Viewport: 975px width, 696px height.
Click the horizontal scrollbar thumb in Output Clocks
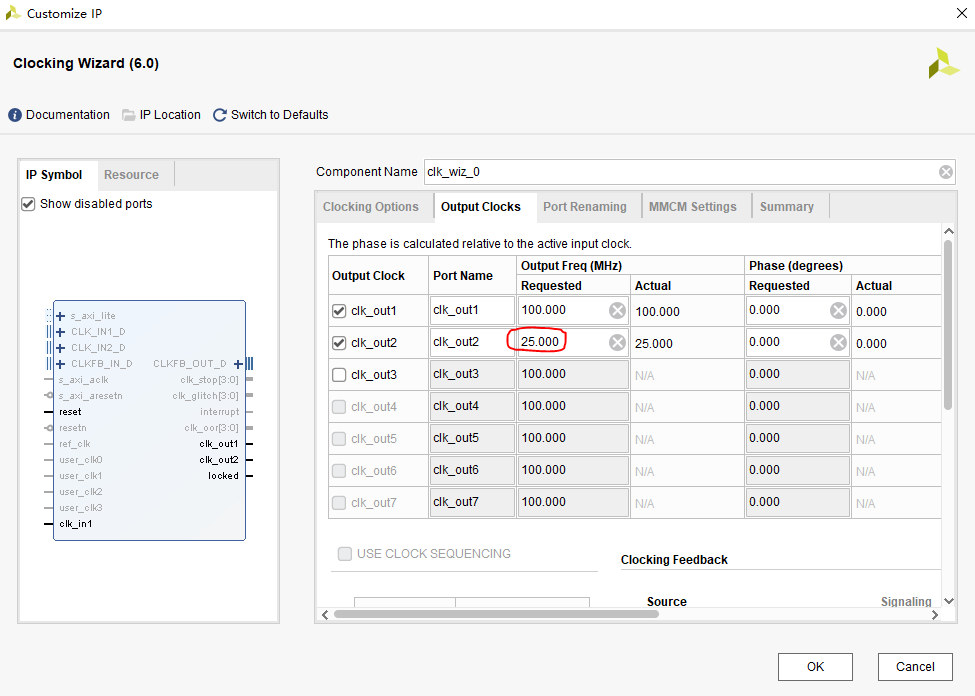click(x=496, y=615)
